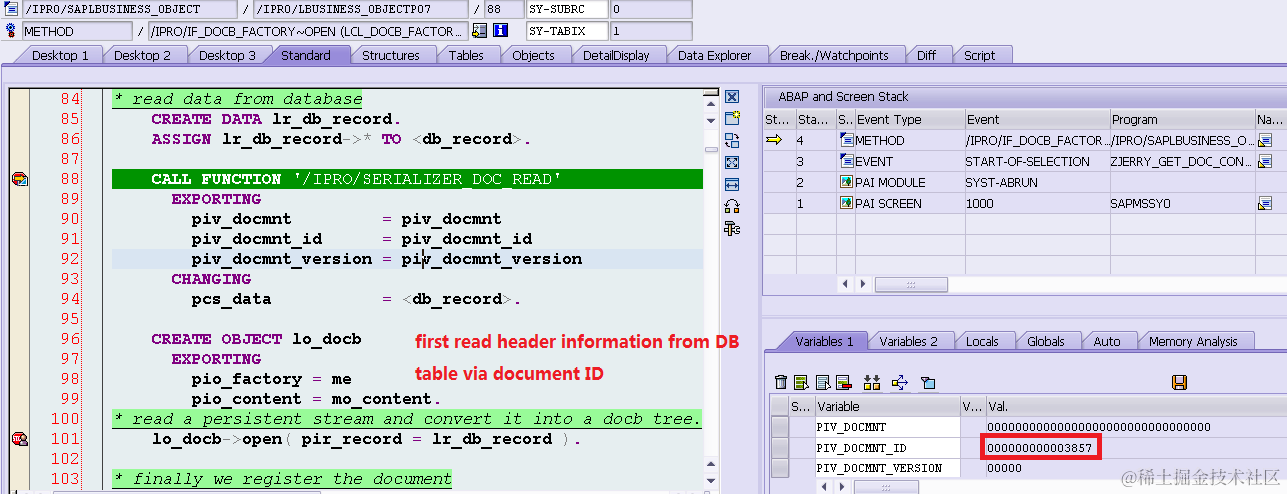1287x494 pixels.
Task: Click the stack table horizontal scroll left arrow
Action: coord(846,284)
